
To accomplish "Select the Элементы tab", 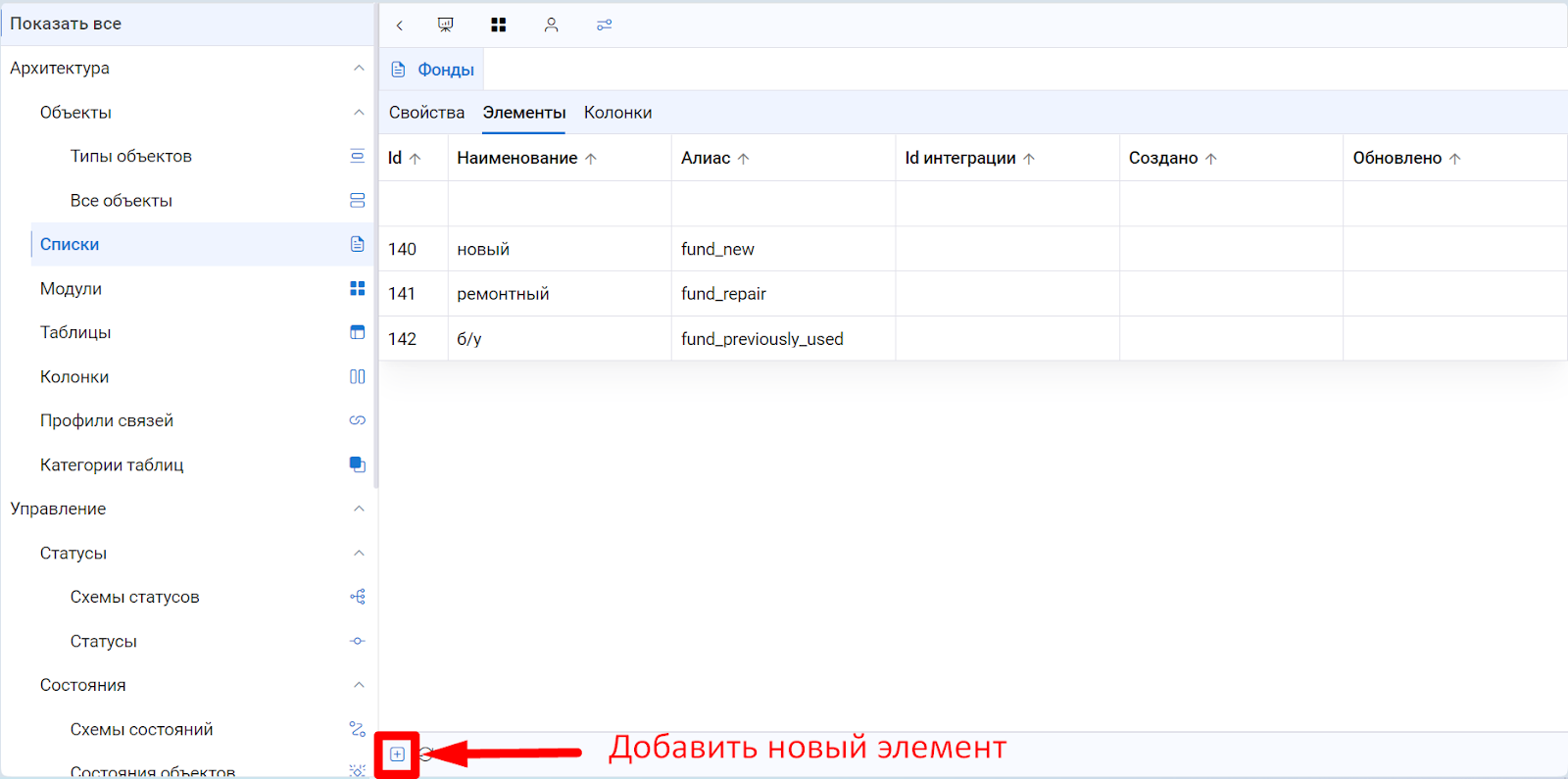I will coord(524,113).
